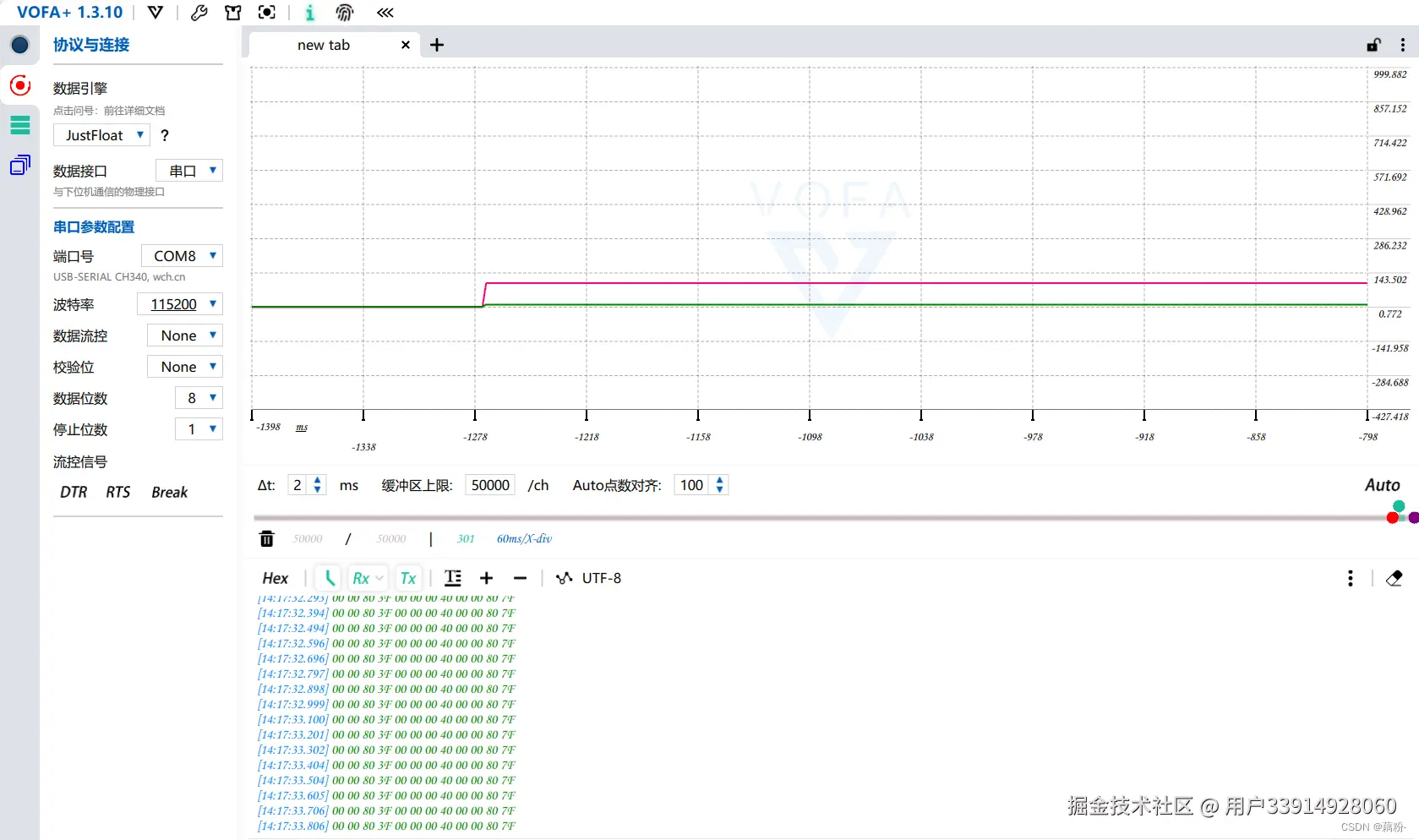
Task: Click the text line format icon
Action: click(453, 578)
